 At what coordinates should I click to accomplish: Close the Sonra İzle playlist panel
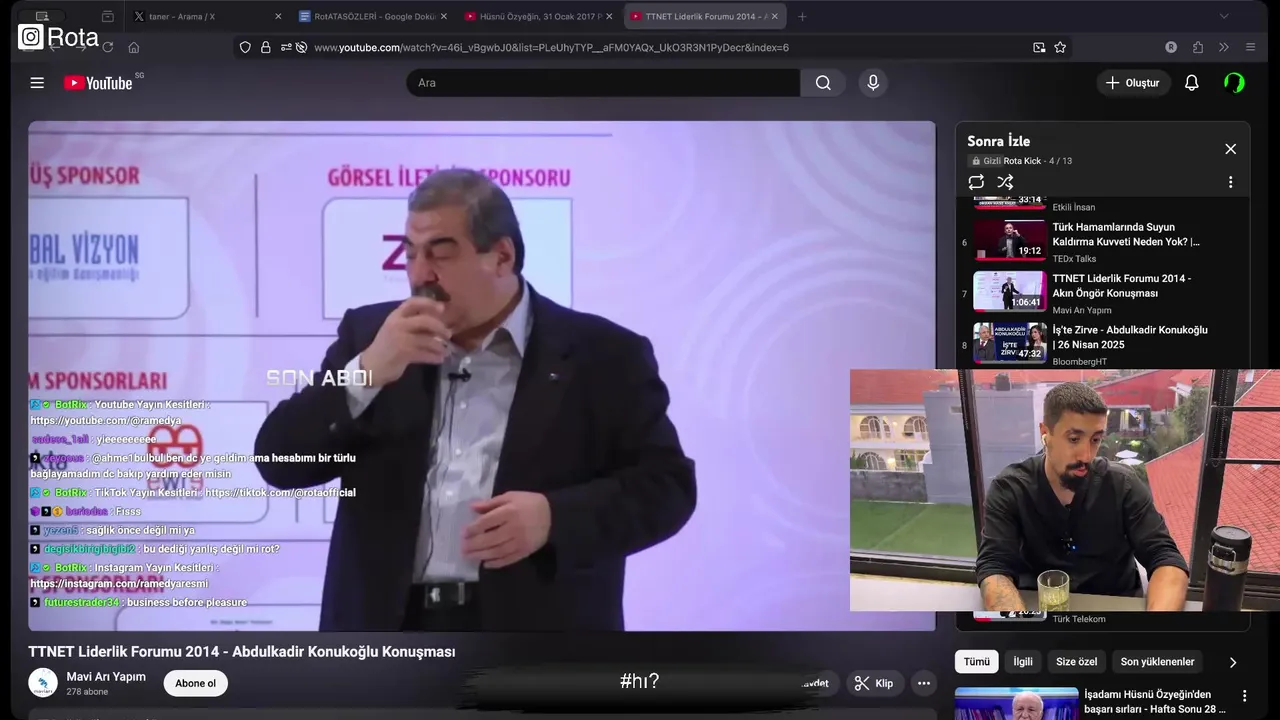point(1230,149)
